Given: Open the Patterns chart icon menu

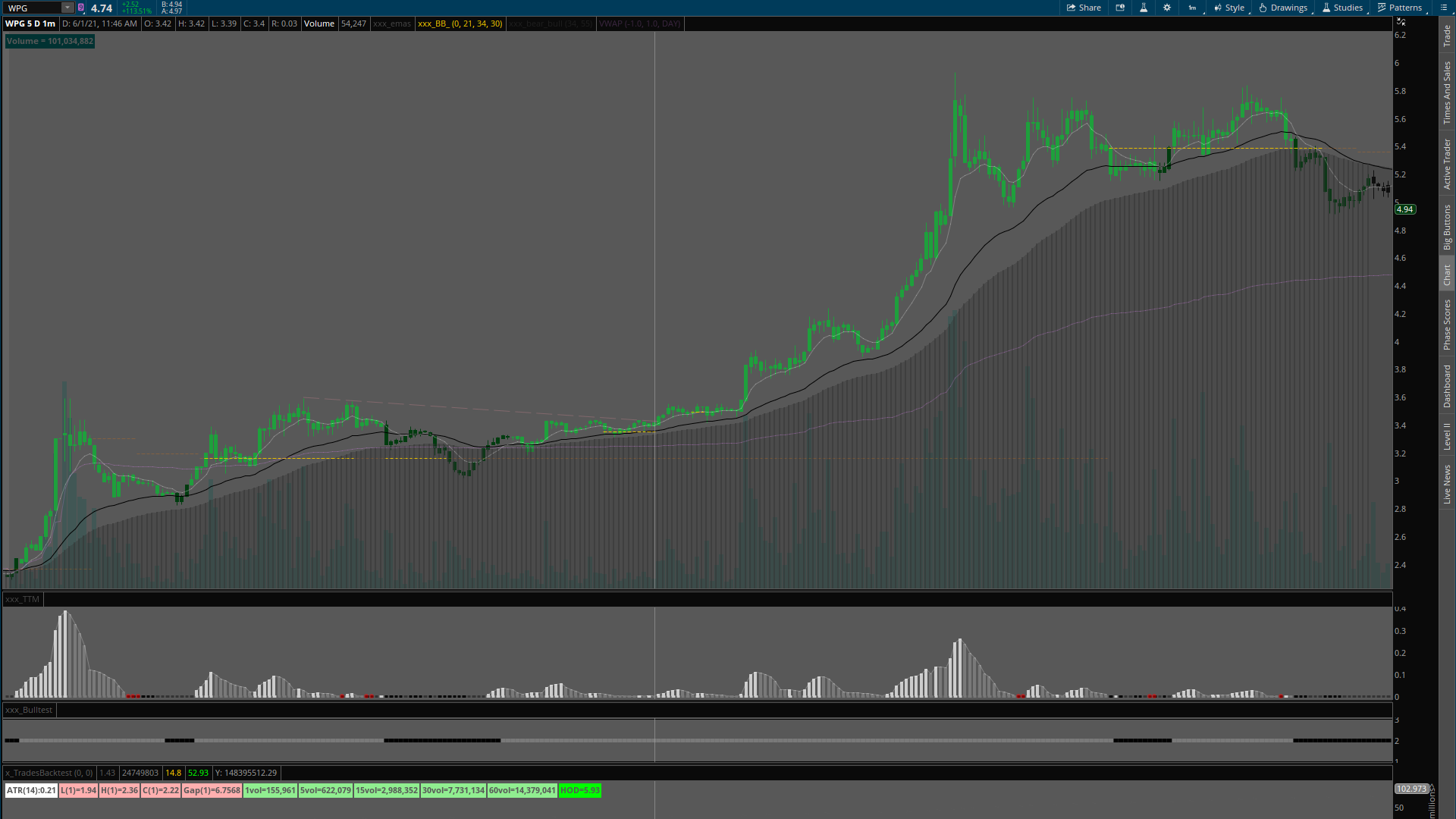Looking at the screenshot, I should point(1400,8).
